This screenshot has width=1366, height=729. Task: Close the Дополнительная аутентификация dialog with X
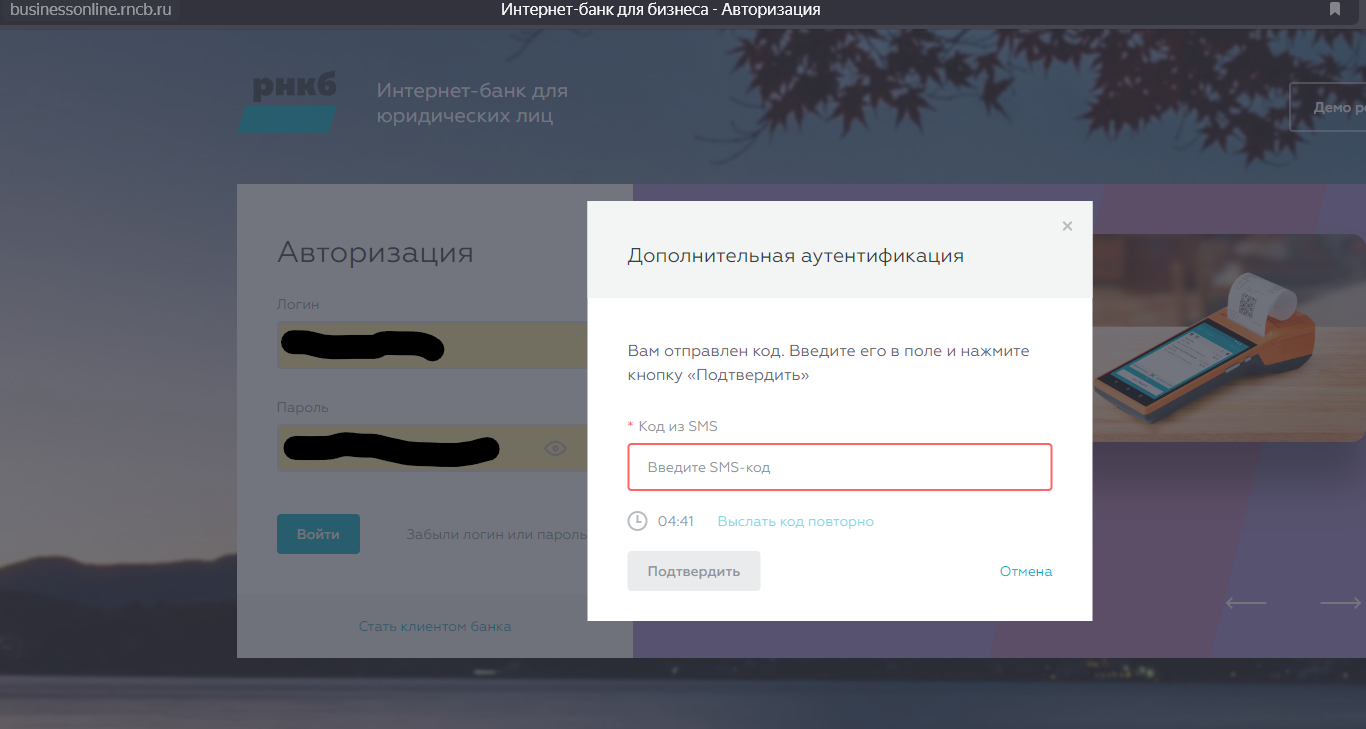(1067, 226)
